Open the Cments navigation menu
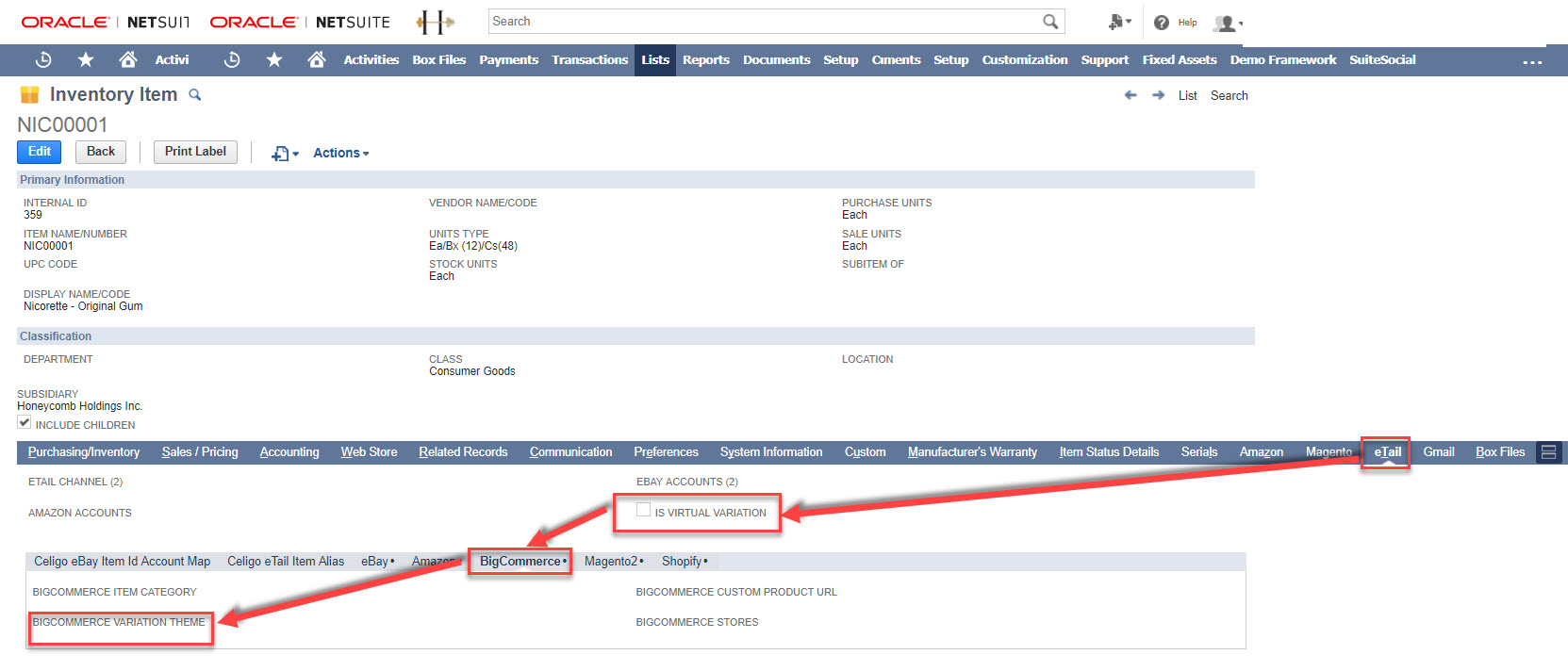The image size is (1568, 671). 896,59
